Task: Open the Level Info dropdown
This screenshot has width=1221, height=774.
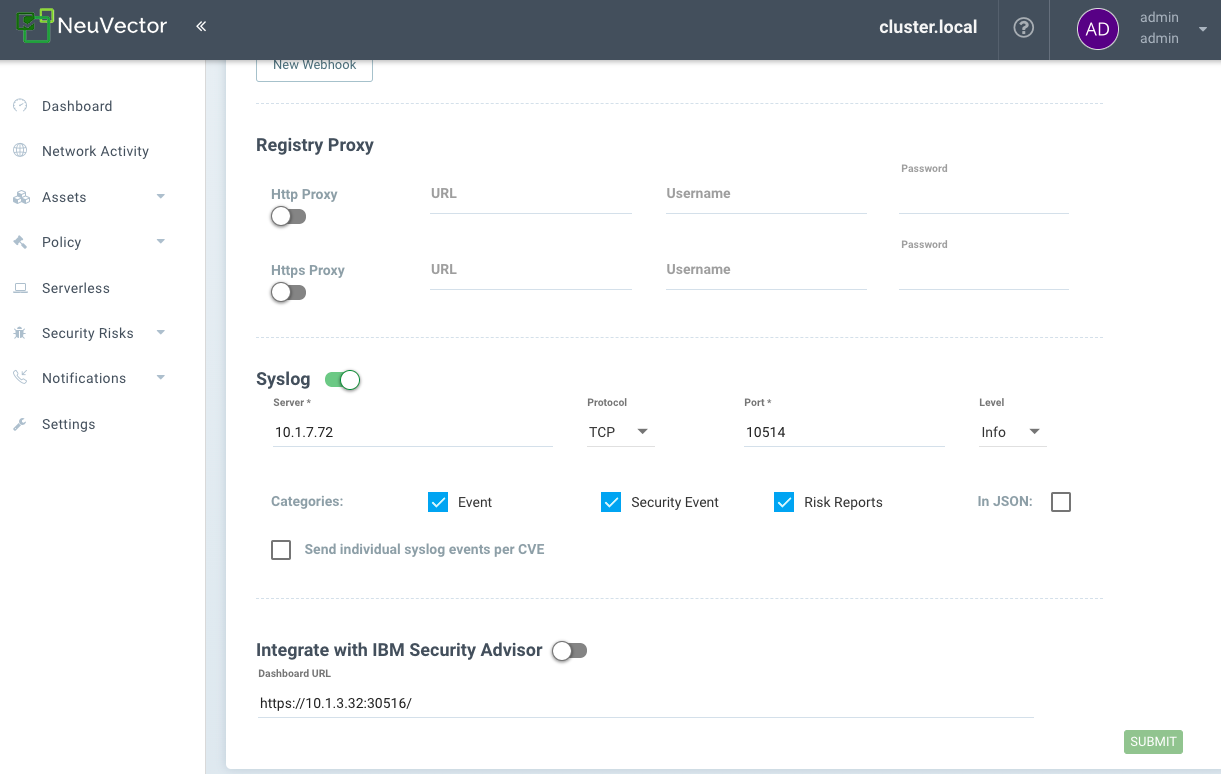Action: pos(1011,432)
